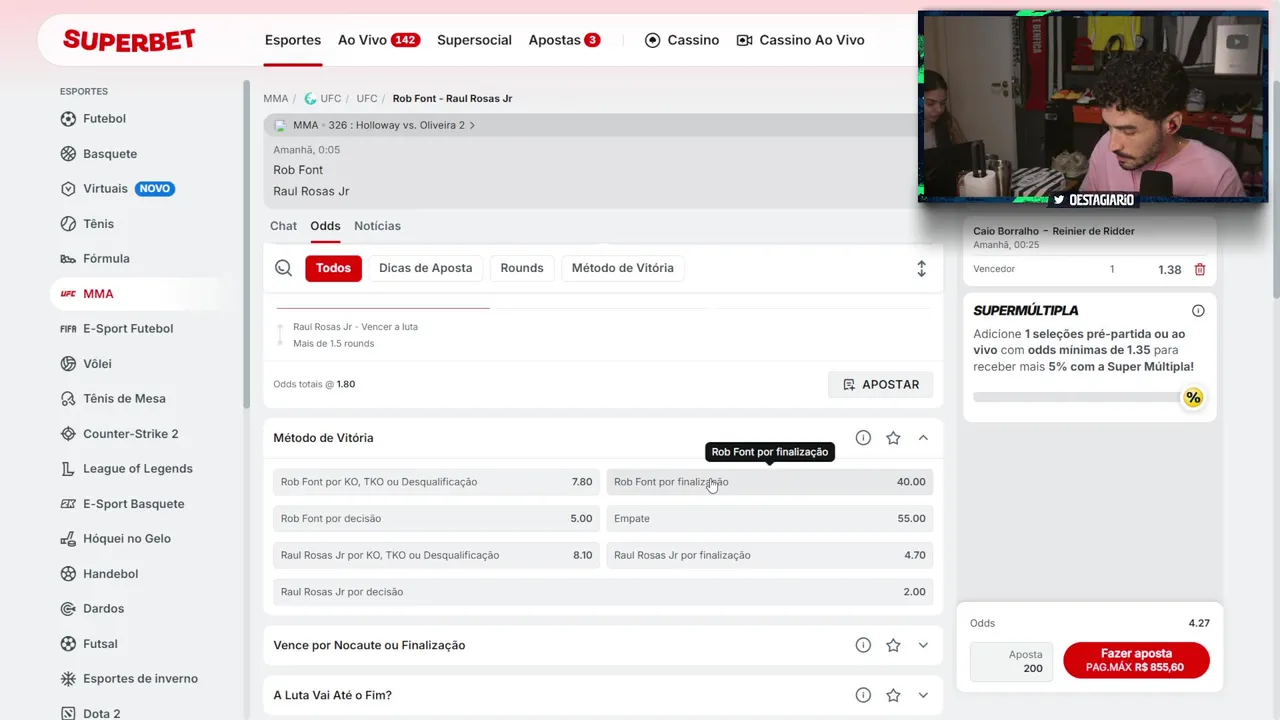The width and height of the screenshot is (1280, 720).
Task: Favorite A Luta Vai Até o Fim market
Action: point(893,695)
